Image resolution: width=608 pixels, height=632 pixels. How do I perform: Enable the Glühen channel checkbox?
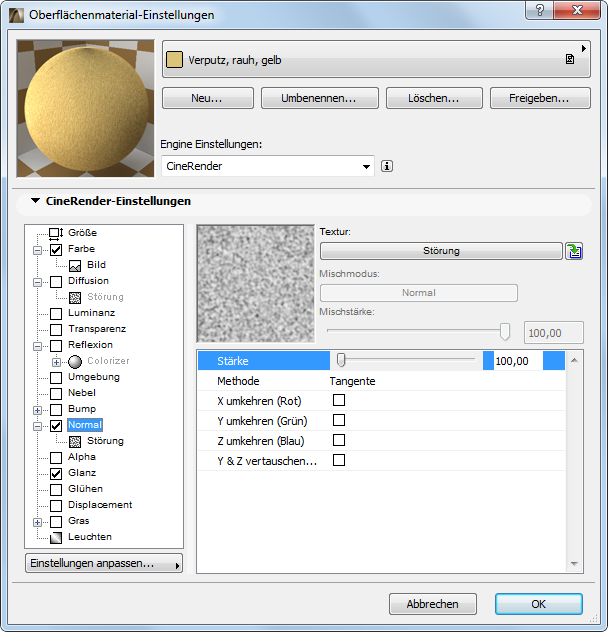point(56,490)
